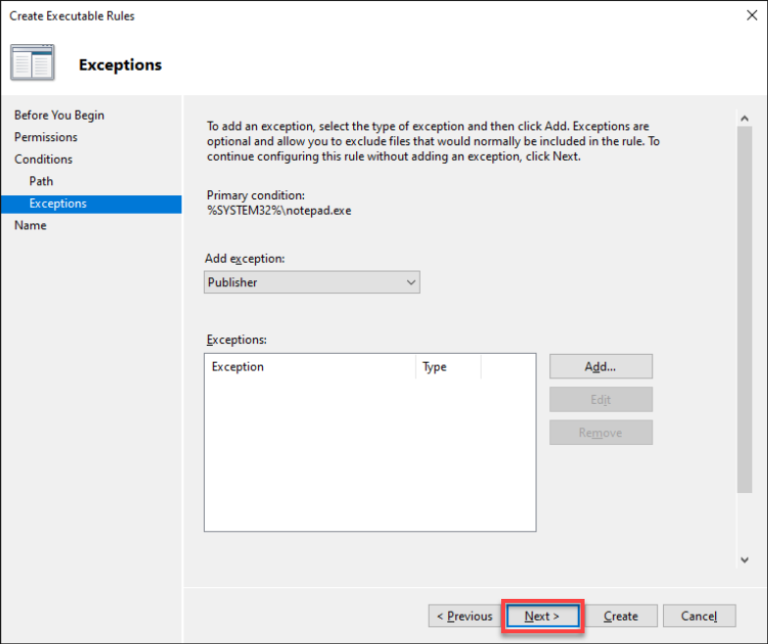The height and width of the screenshot is (644, 768).
Task: Close the Create Executable Rules dialog
Action: [x=751, y=15]
